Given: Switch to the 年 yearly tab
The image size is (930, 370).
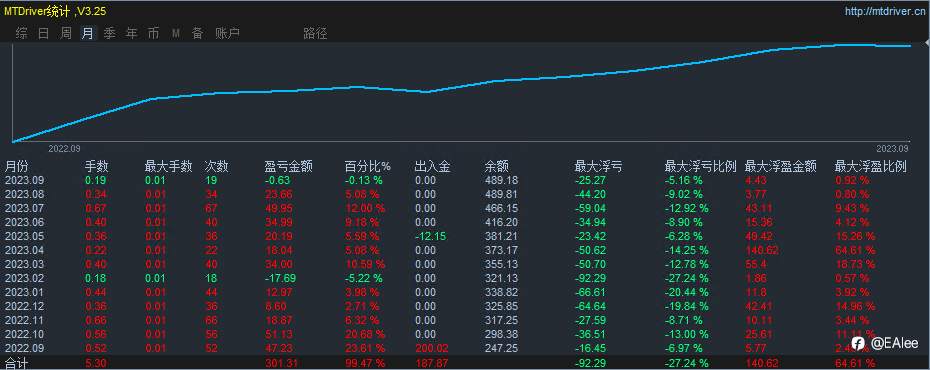Looking at the screenshot, I should [132, 33].
